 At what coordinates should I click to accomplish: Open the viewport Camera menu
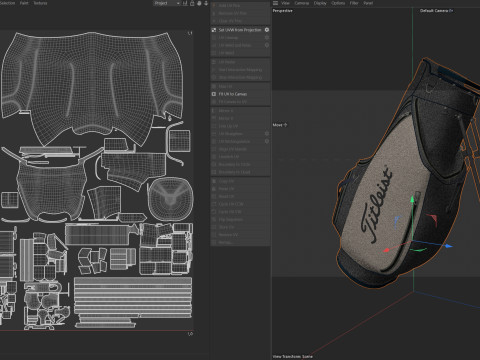click(302, 3)
